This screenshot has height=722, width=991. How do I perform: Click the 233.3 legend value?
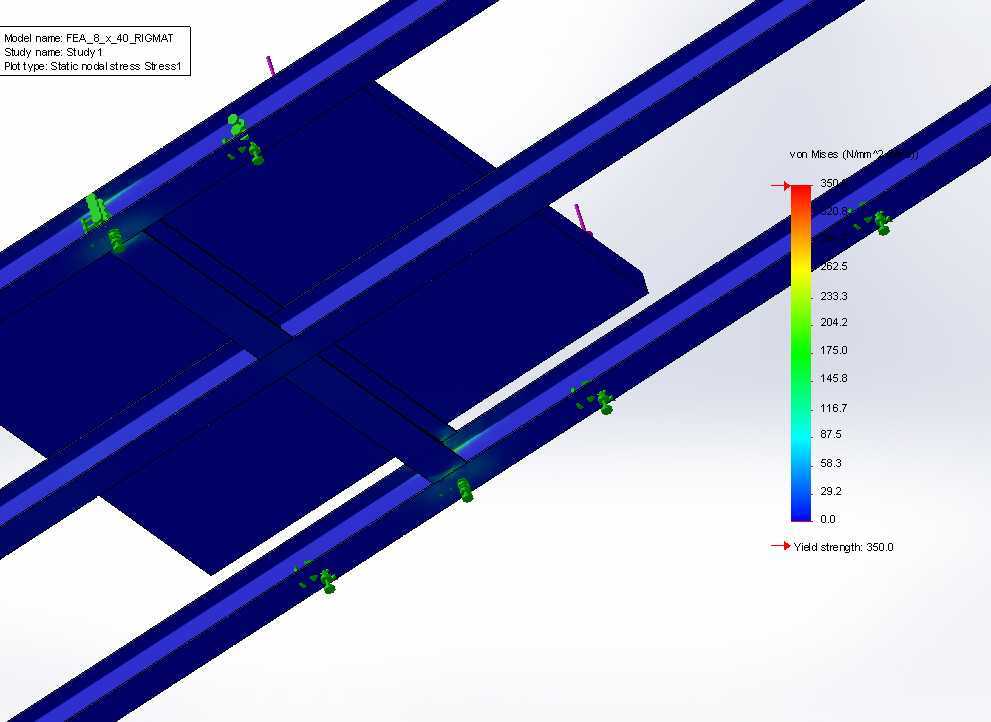pyautogui.click(x=834, y=296)
